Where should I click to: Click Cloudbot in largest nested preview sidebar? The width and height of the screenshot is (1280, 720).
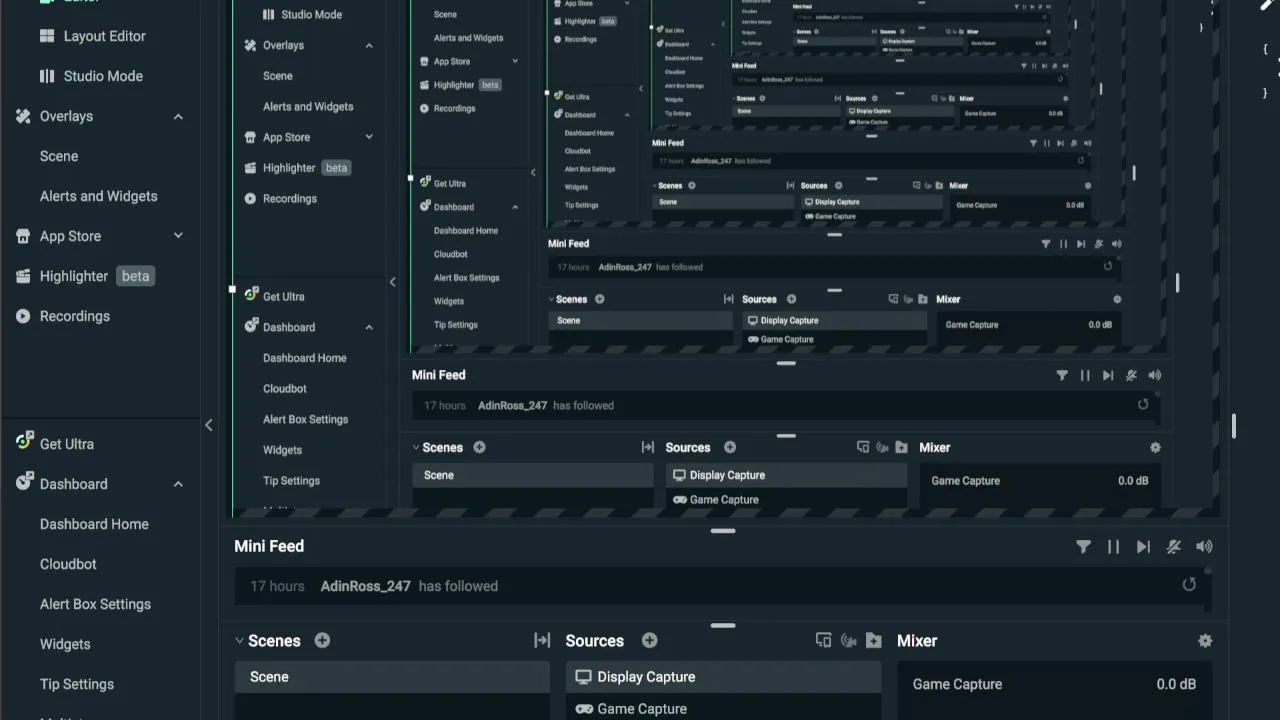click(x=285, y=389)
